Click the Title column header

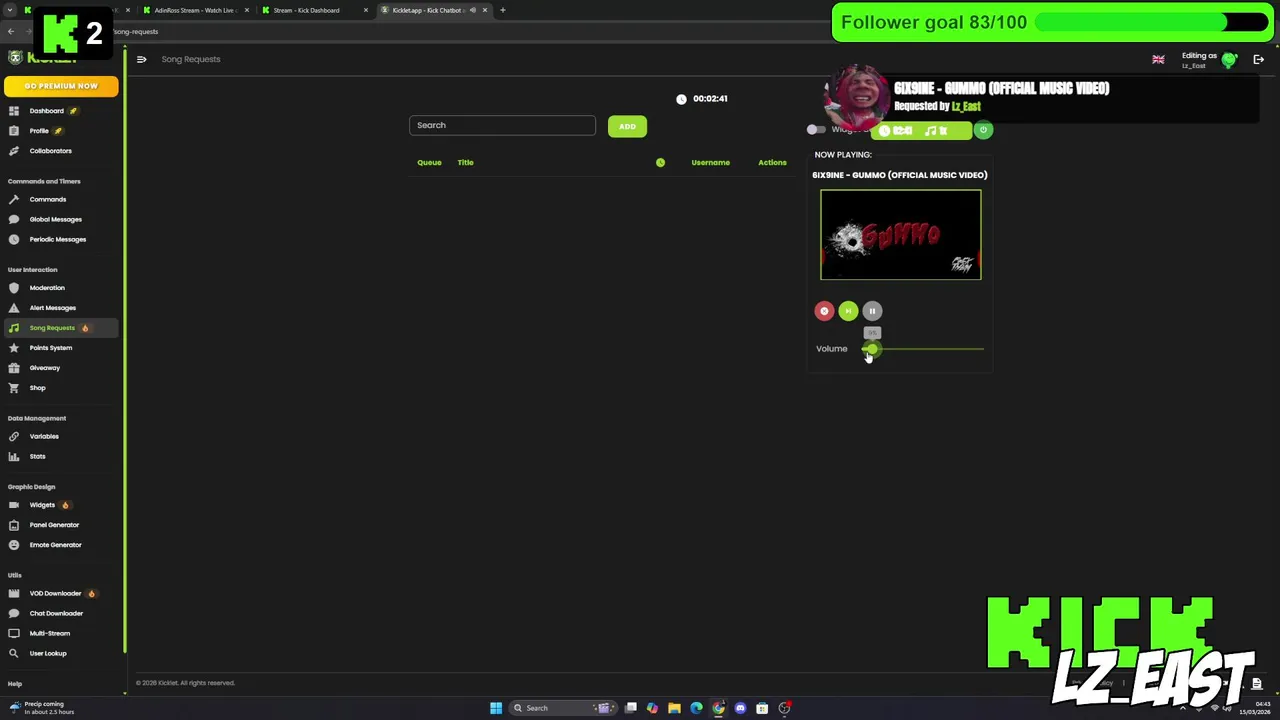pos(465,162)
